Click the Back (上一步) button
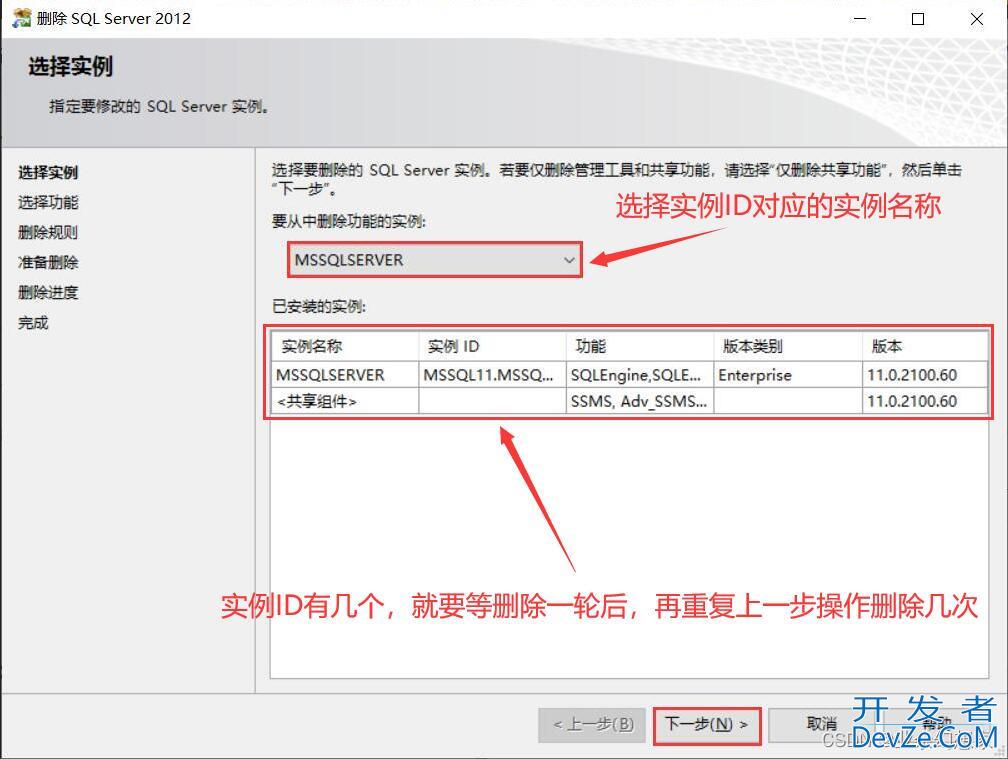1008x759 pixels. pos(593,725)
